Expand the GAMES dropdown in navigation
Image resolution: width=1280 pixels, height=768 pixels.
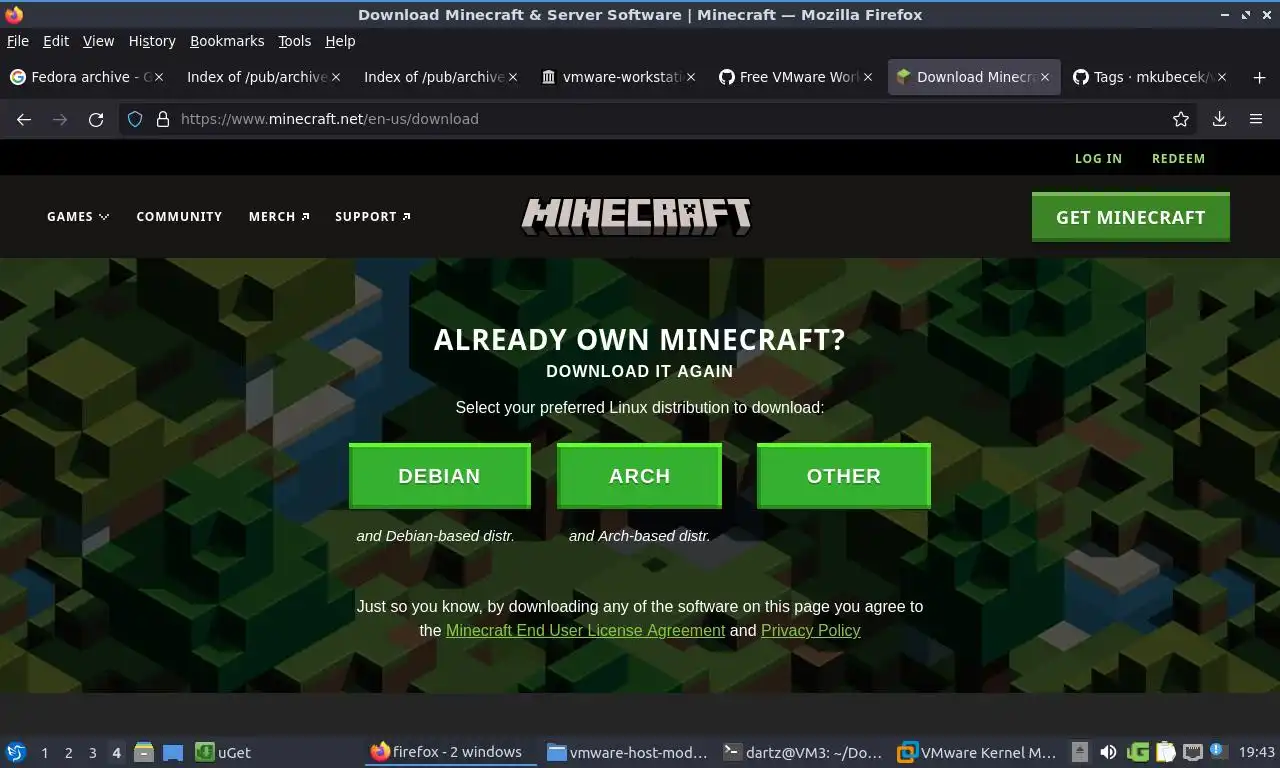78,216
